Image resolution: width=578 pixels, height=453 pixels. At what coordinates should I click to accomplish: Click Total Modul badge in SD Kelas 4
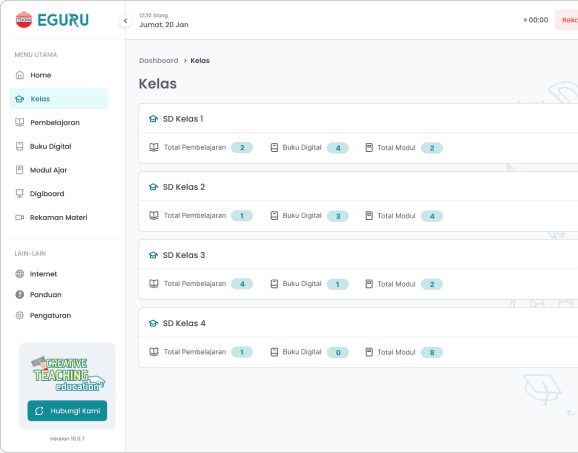pyautogui.click(x=432, y=352)
